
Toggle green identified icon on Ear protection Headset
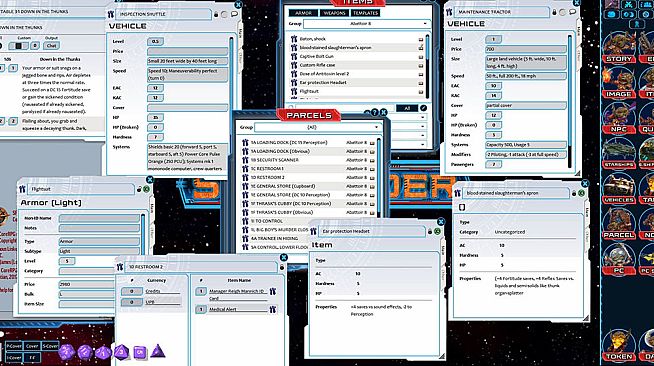[x=437, y=231]
